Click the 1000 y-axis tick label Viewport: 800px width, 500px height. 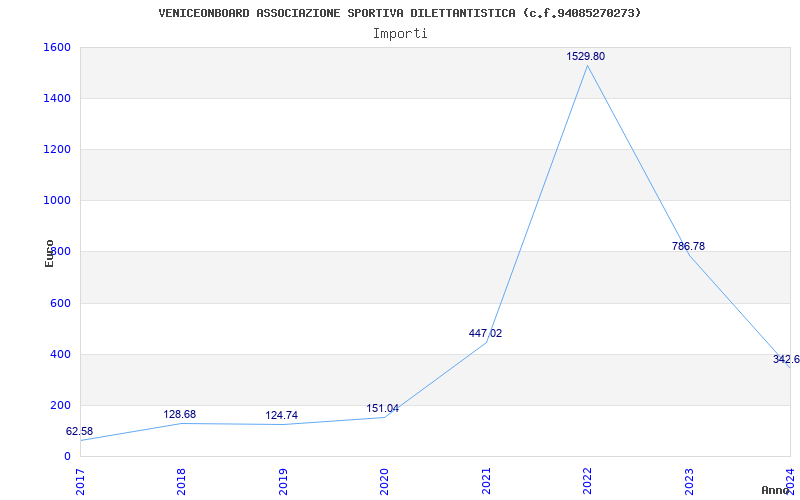pos(57,201)
